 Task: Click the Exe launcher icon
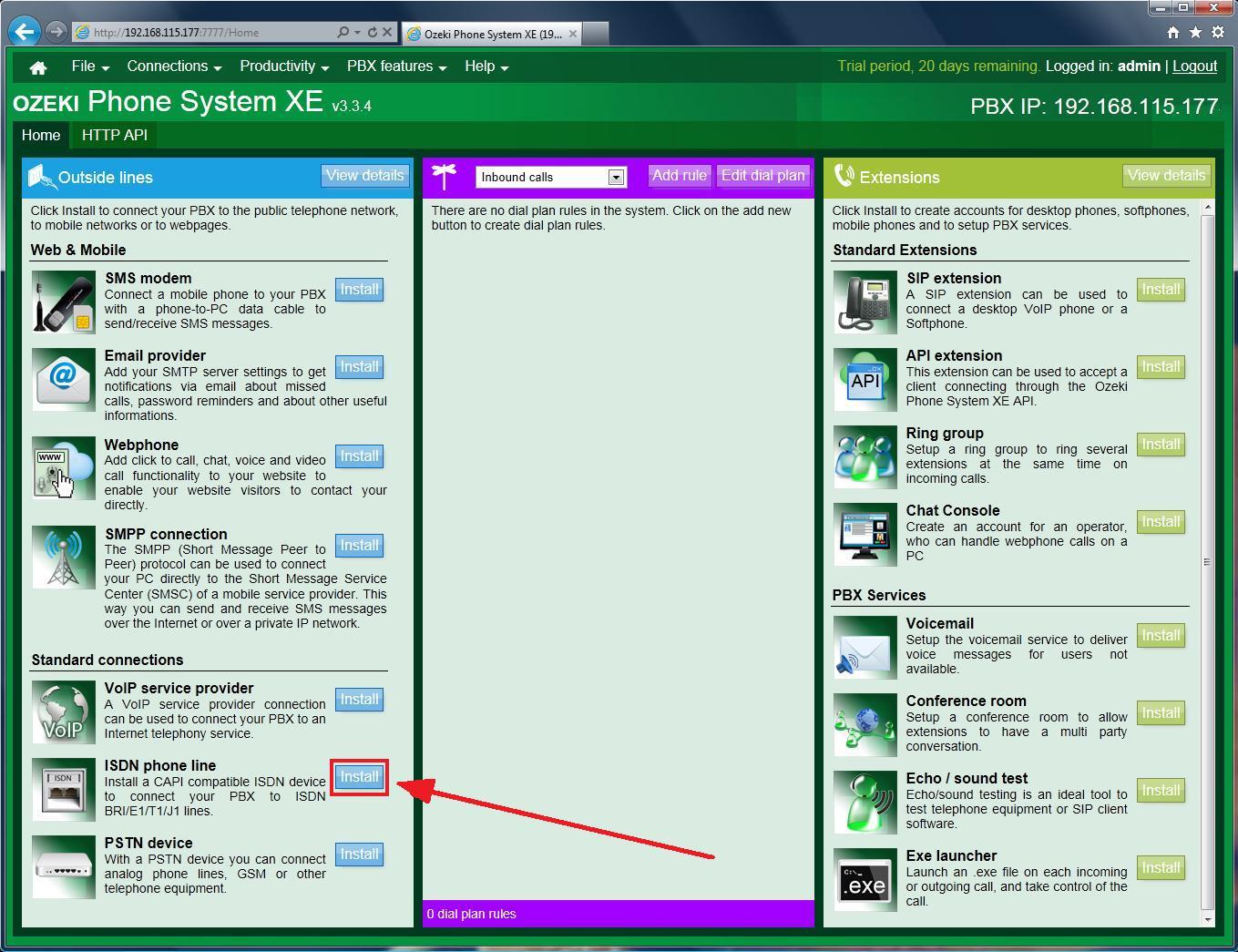click(865, 879)
